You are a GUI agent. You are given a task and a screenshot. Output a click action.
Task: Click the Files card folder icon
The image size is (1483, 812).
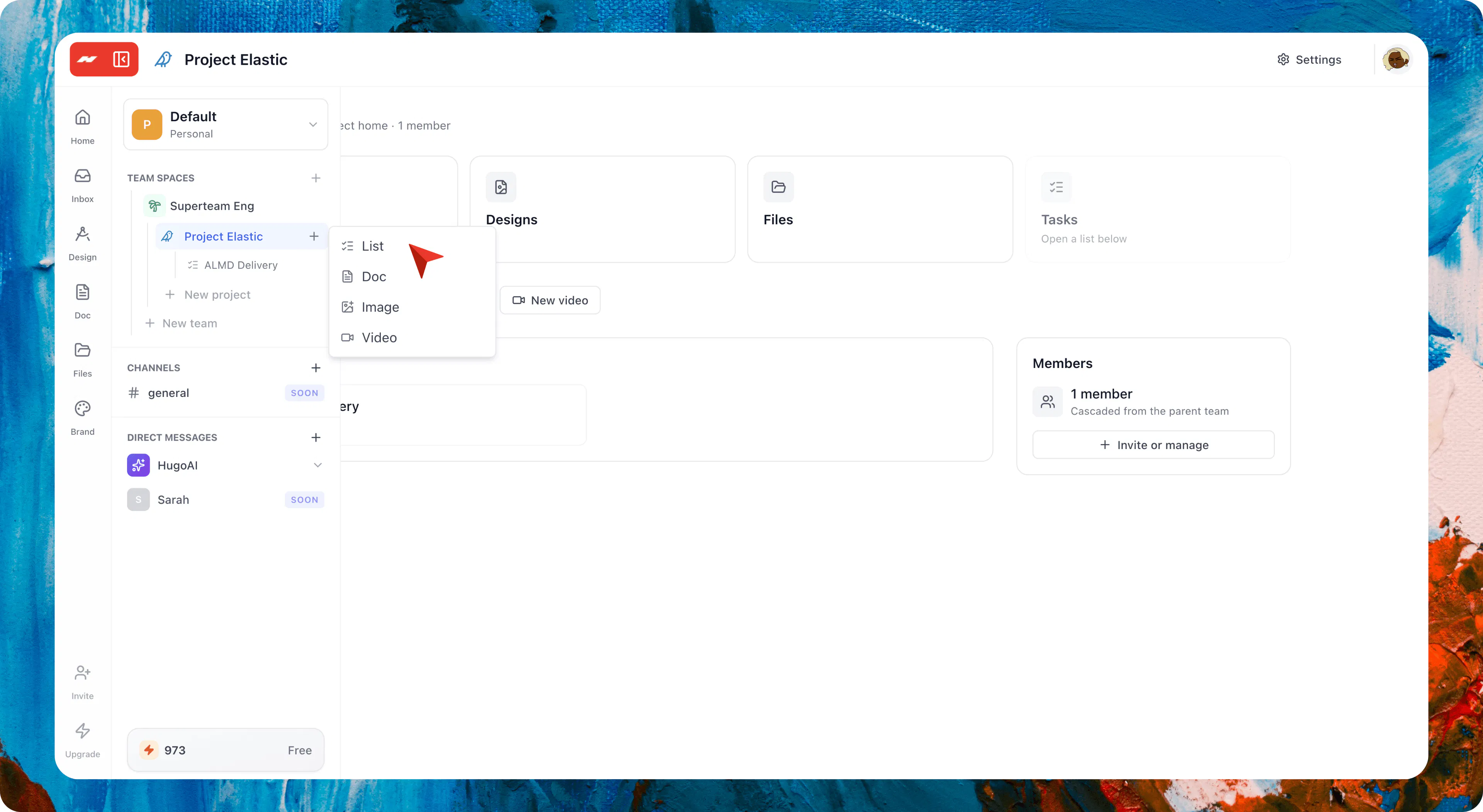coord(778,187)
